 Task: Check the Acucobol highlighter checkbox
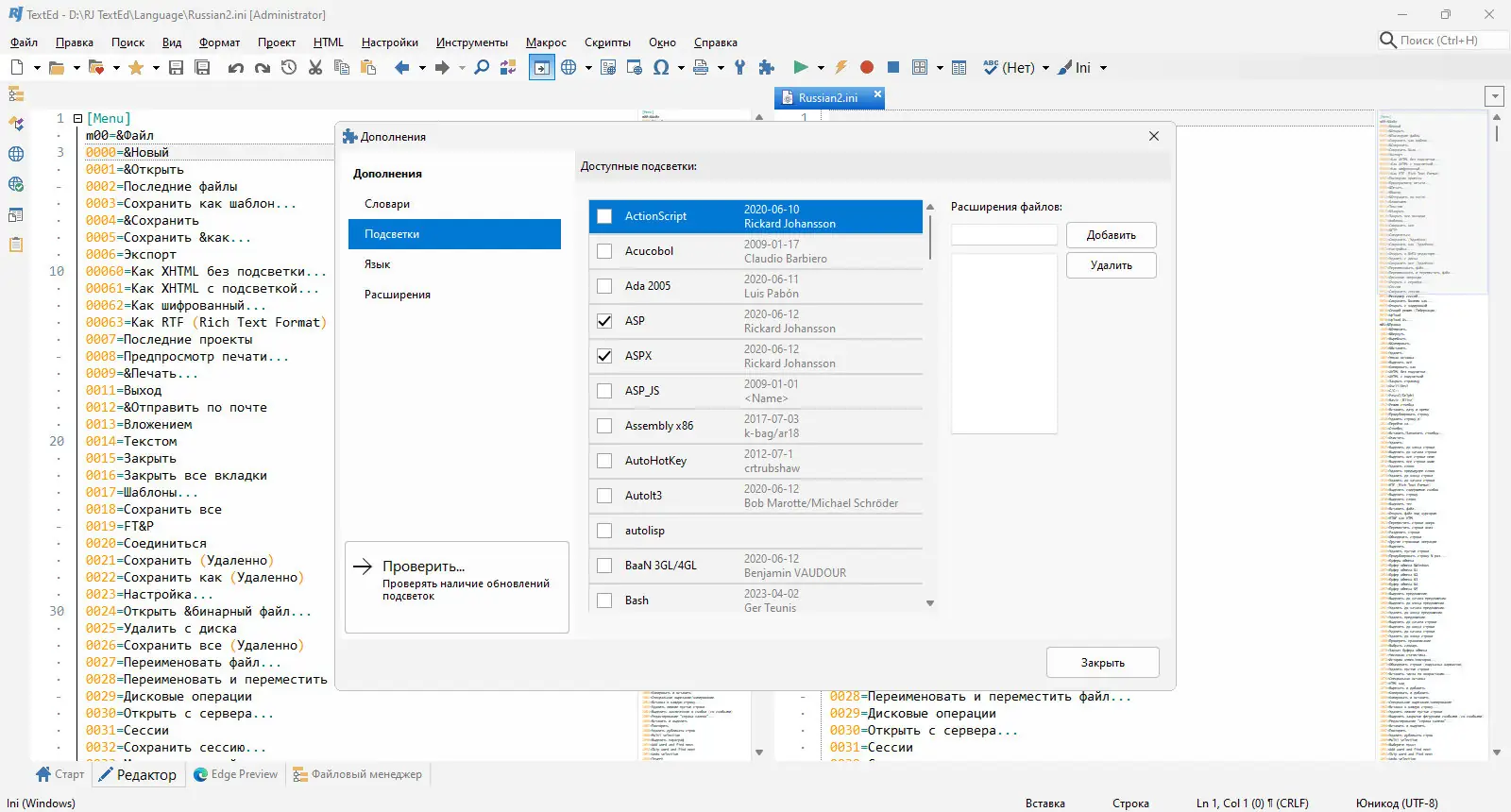604,251
